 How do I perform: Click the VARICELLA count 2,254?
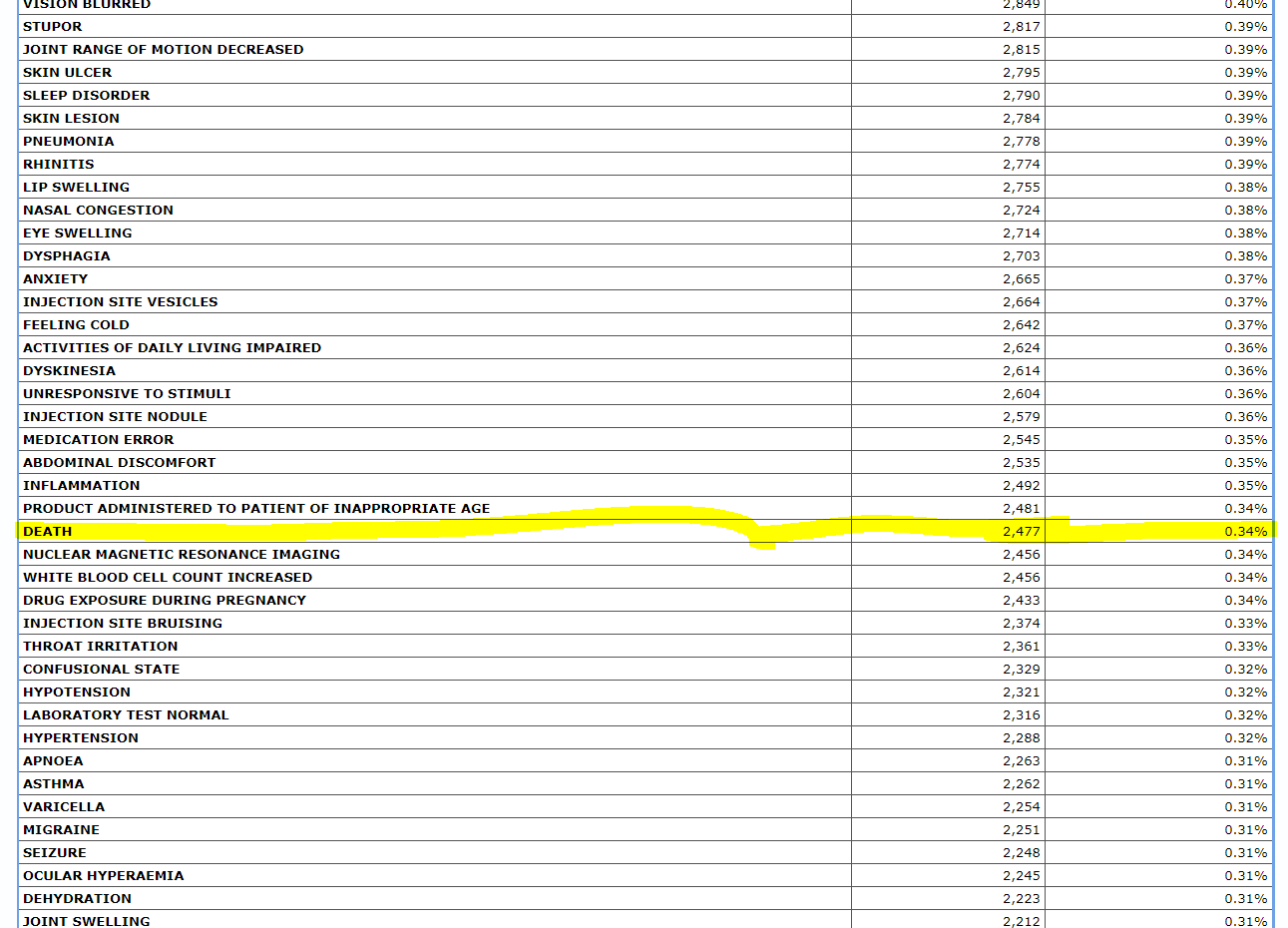[x=1022, y=807]
